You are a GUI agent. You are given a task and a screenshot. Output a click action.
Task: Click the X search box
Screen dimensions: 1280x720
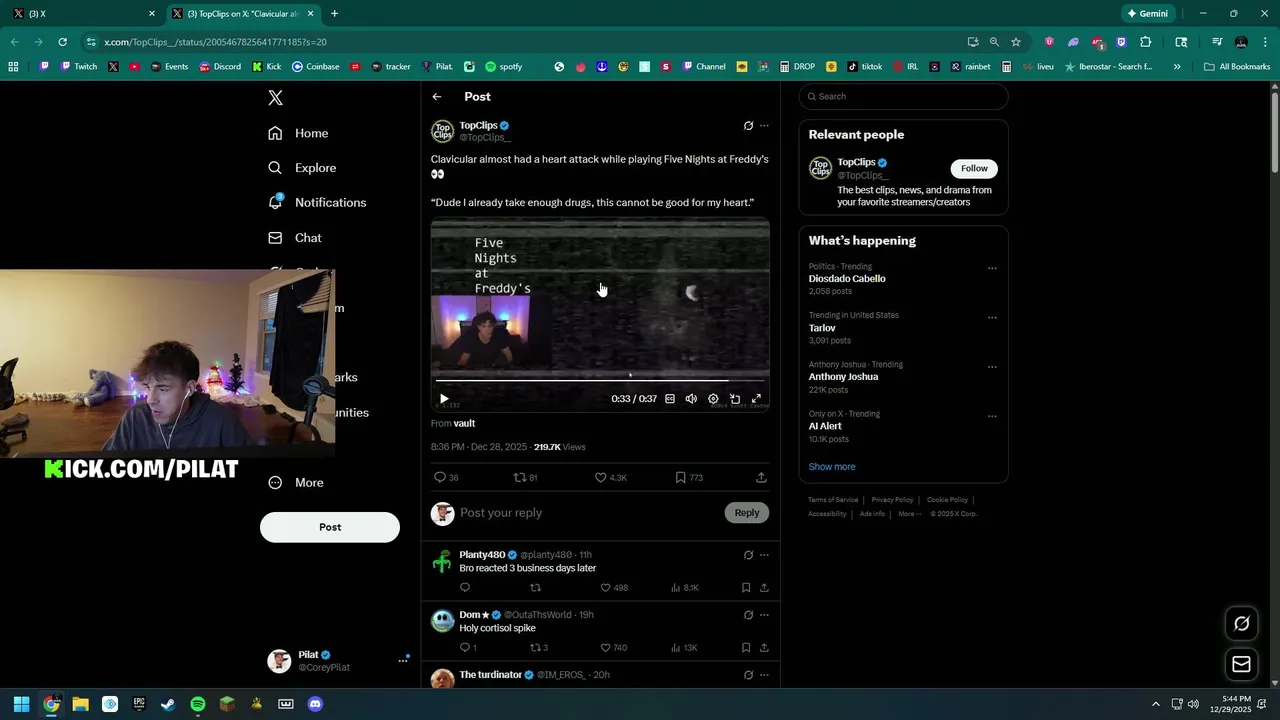(x=903, y=97)
